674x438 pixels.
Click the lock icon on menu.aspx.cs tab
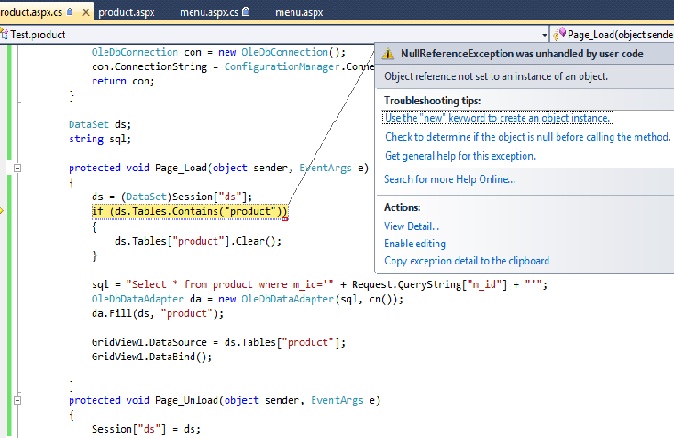pyautogui.click(x=245, y=12)
